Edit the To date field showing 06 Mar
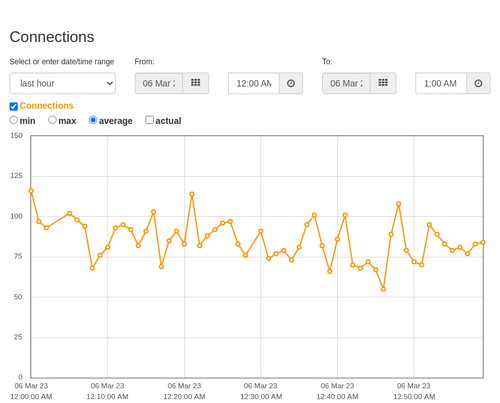The image size is (500, 403). pyautogui.click(x=346, y=83)
